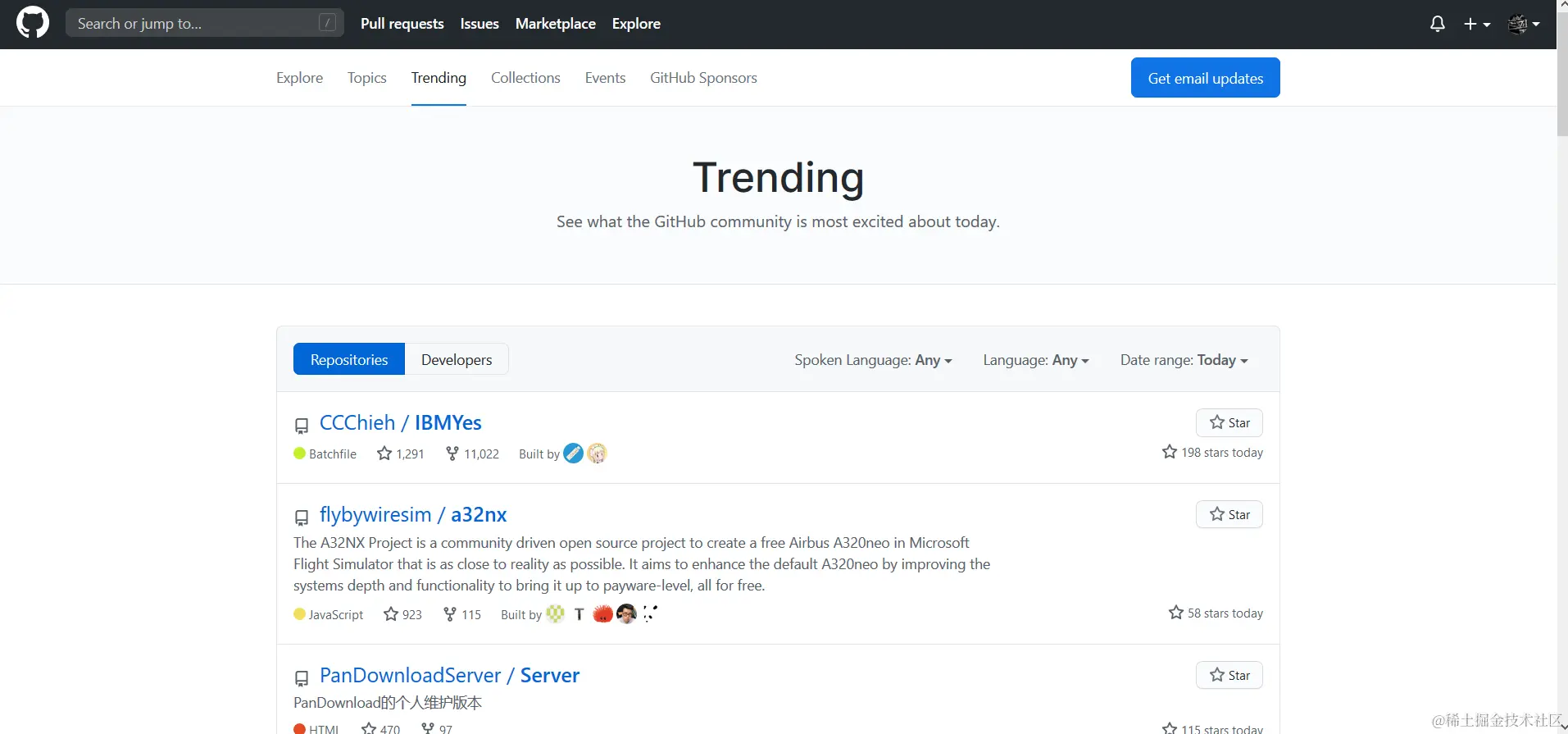
Task: Click the Get email updates button
Action: point(1205,78)
